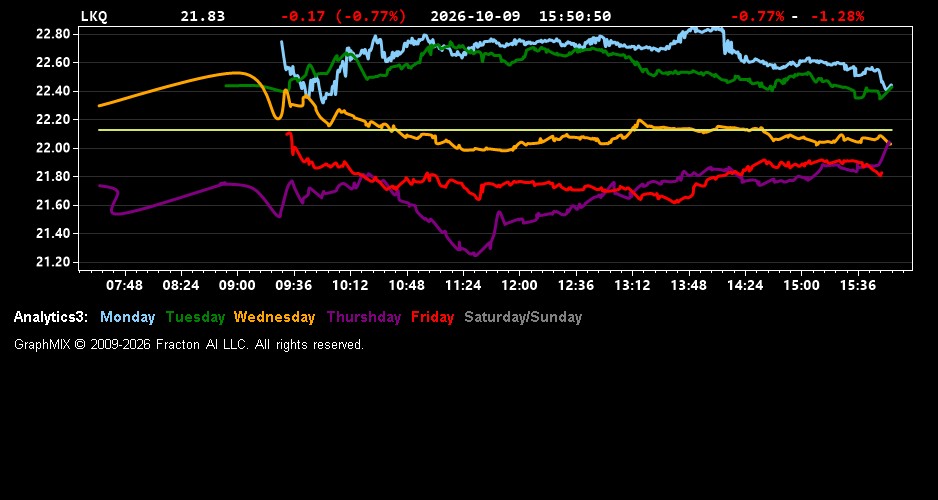
Task: Click the 07:48 time axis label
Action: [x=124, y=285]
